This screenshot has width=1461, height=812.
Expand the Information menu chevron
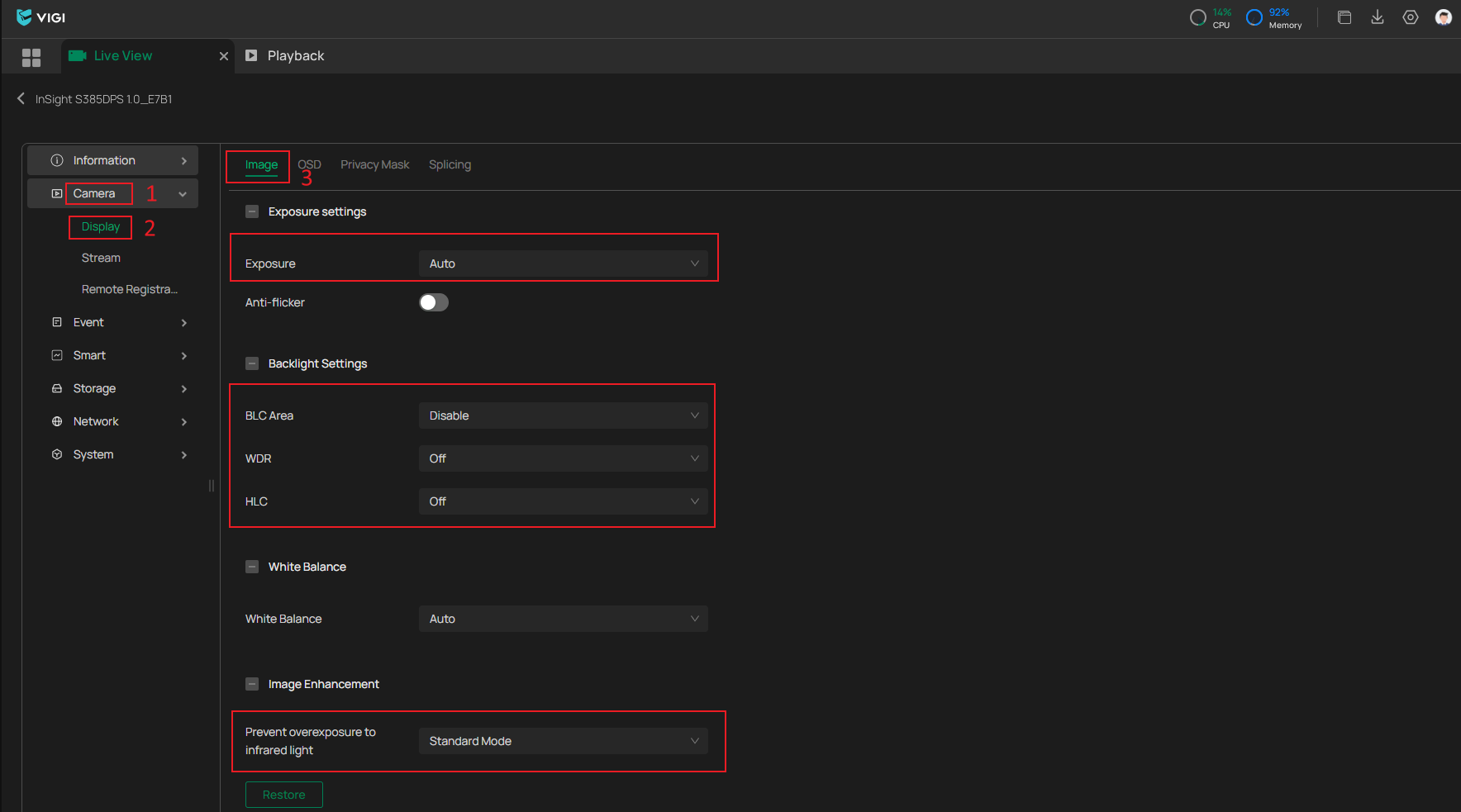[184, 161]
